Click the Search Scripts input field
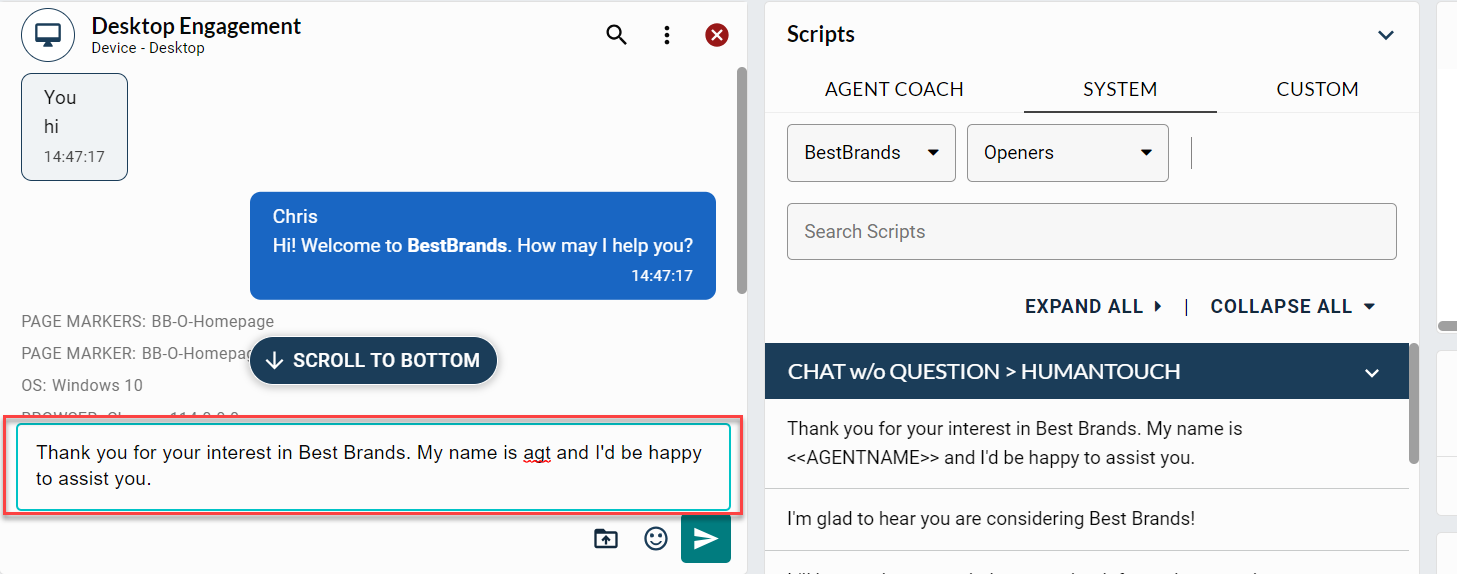Viewport: 1457px width, 574px height. coord(1091,232)
